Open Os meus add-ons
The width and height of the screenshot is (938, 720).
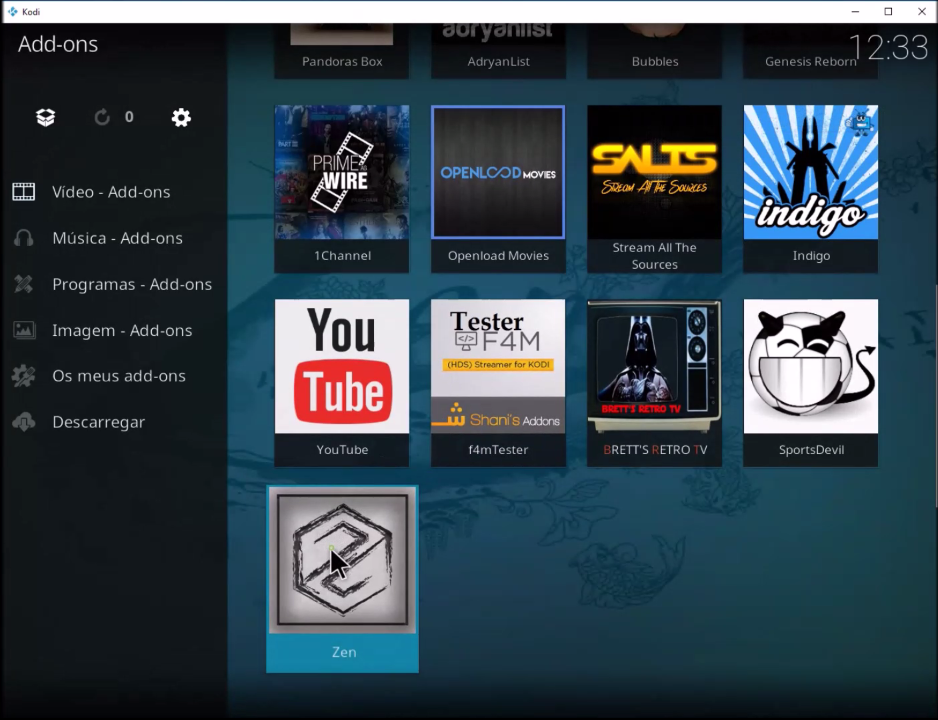119,376
